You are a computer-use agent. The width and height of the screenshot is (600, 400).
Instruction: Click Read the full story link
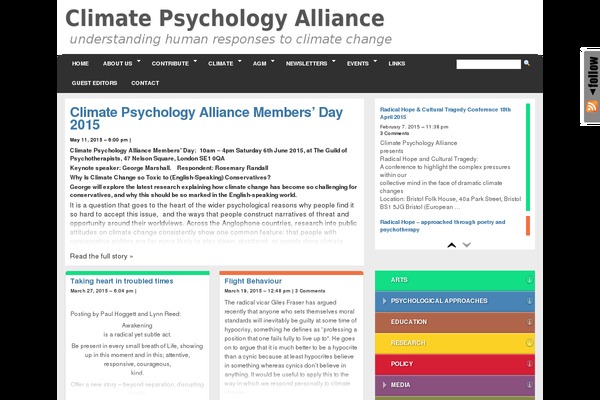pyautogui.click(x=101, y=256)
